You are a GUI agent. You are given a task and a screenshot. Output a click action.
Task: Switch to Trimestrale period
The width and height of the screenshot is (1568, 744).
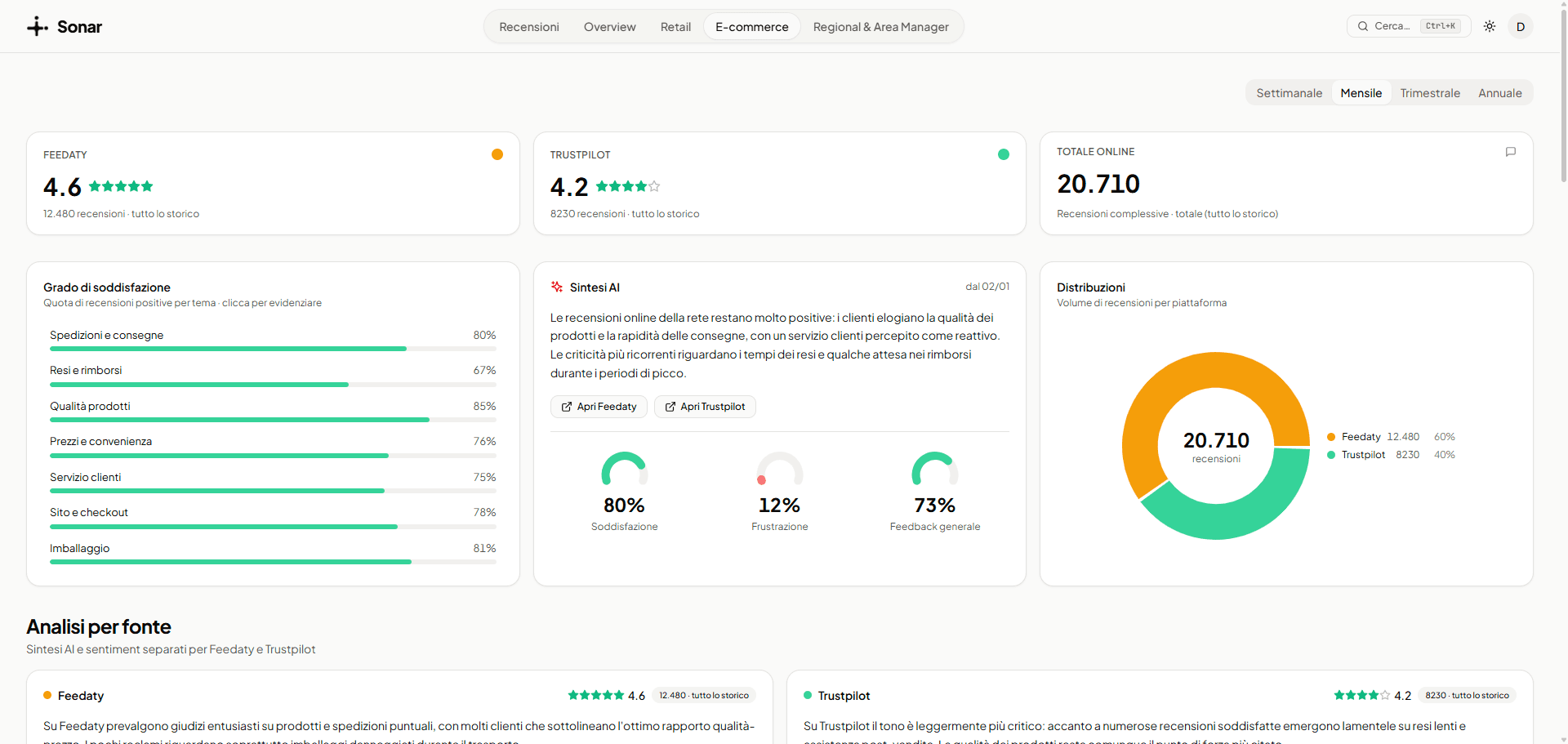click(x=1430, y=93)
